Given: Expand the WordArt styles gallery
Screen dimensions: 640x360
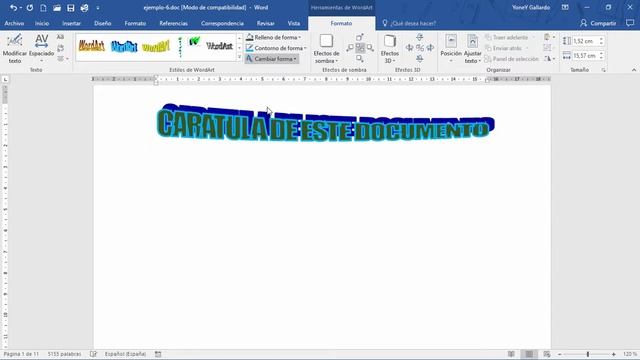Looking at the screenshot, I should (240, 57).
